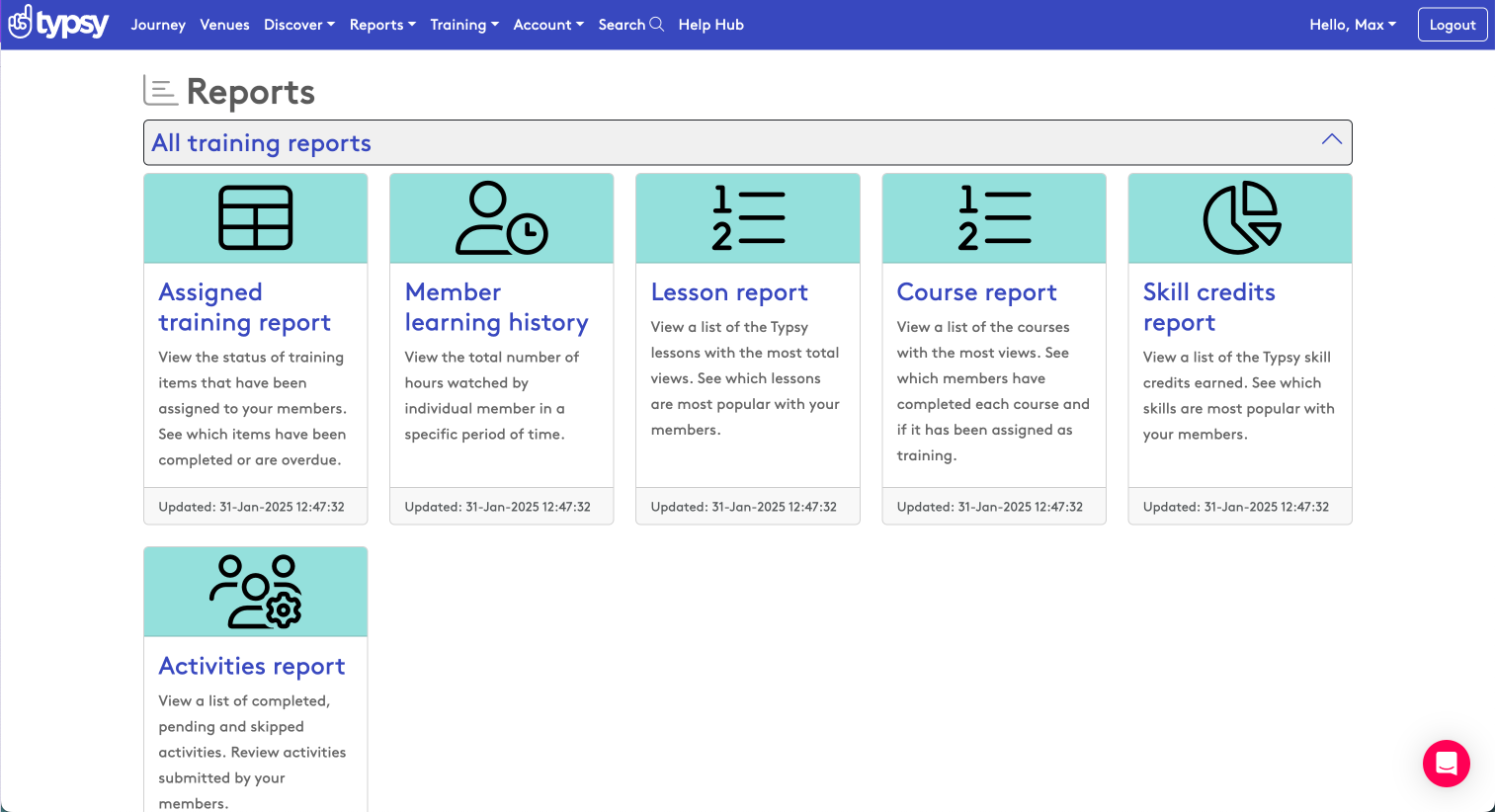Open the Training dropdown menu

(464, 25)
